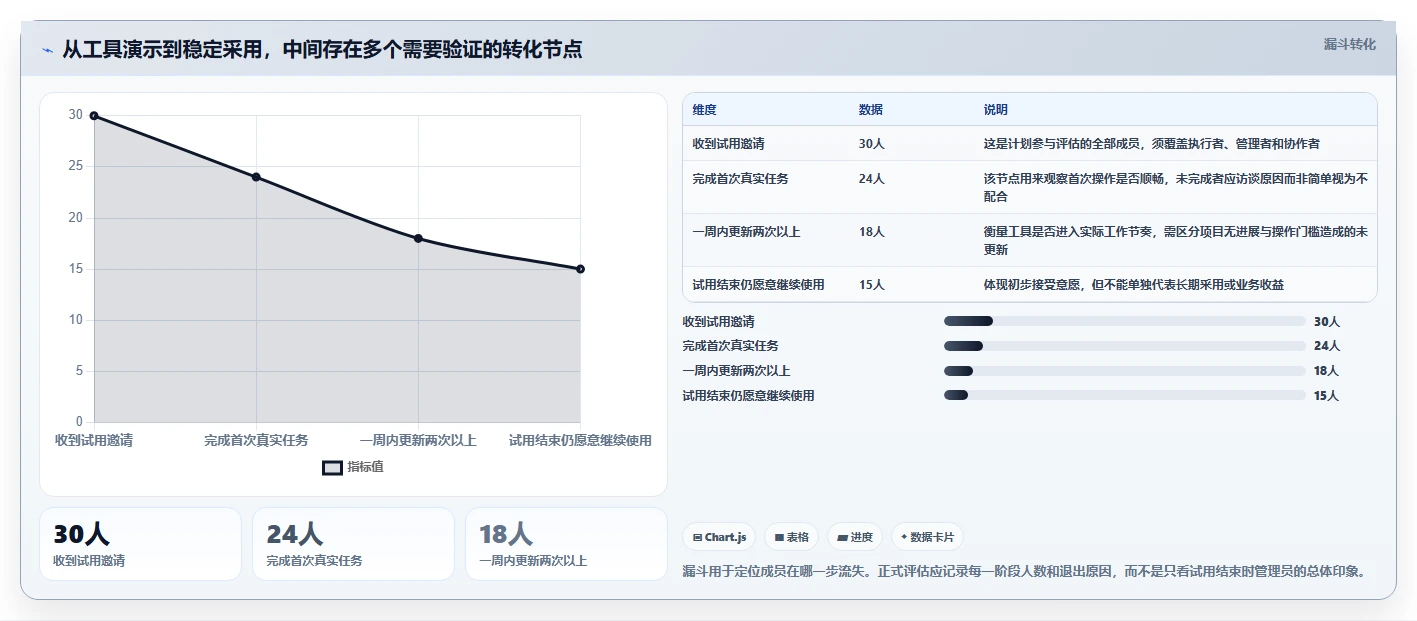Screen dimensions: 1417x621
Task: Click the 30人 data card
Action: pos(140,544)
